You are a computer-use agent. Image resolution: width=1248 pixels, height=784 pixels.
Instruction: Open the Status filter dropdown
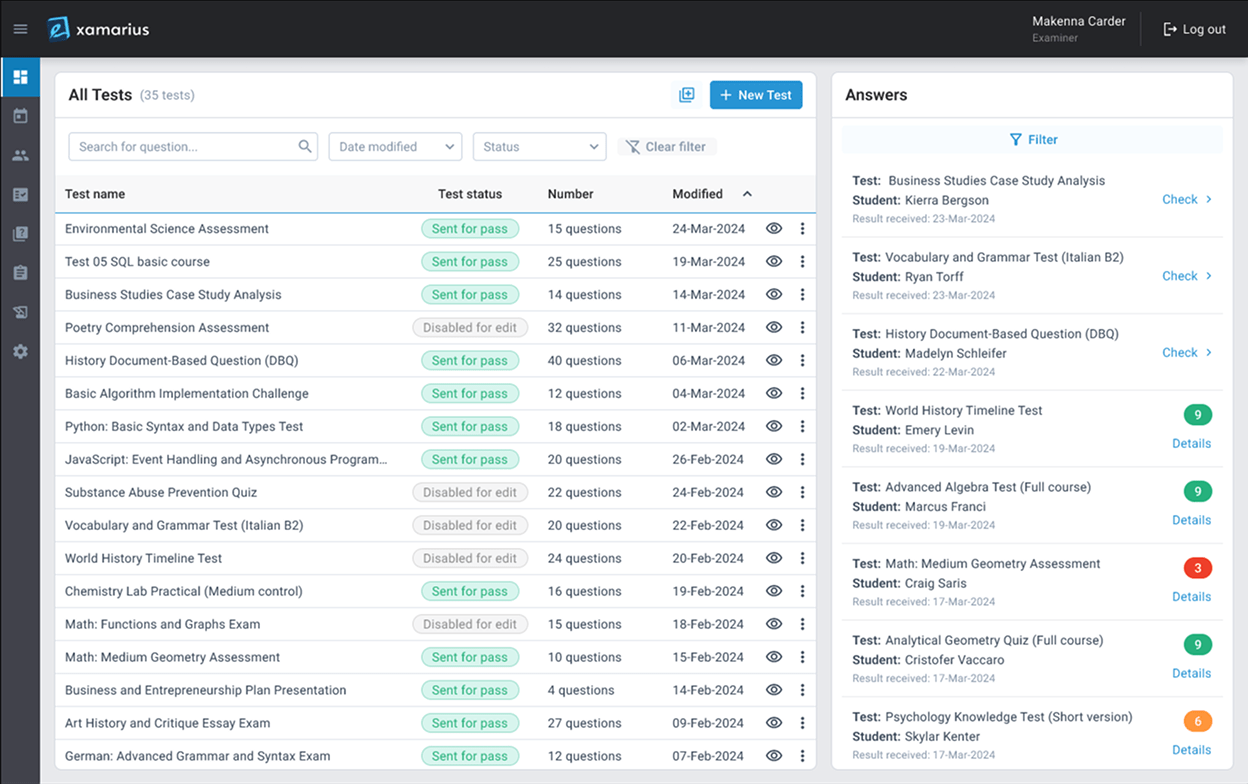pyautogui.click(x=539, y=146)
